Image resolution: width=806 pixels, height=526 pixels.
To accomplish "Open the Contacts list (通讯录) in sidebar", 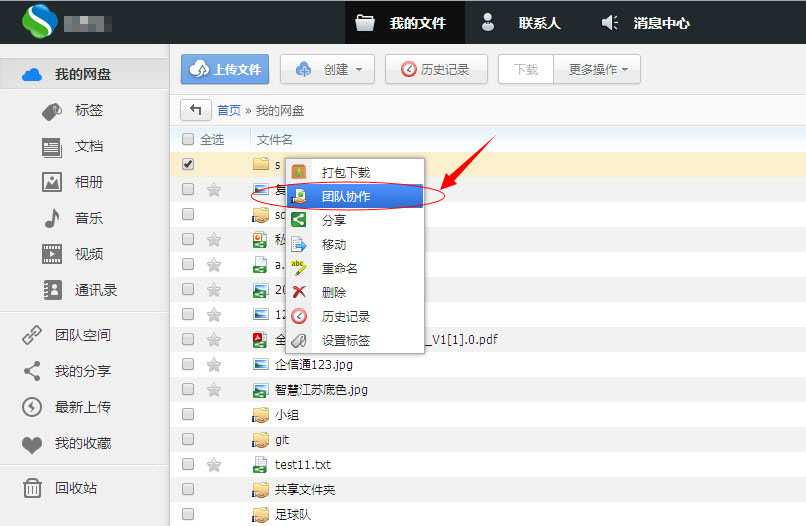I will [95, 290].
